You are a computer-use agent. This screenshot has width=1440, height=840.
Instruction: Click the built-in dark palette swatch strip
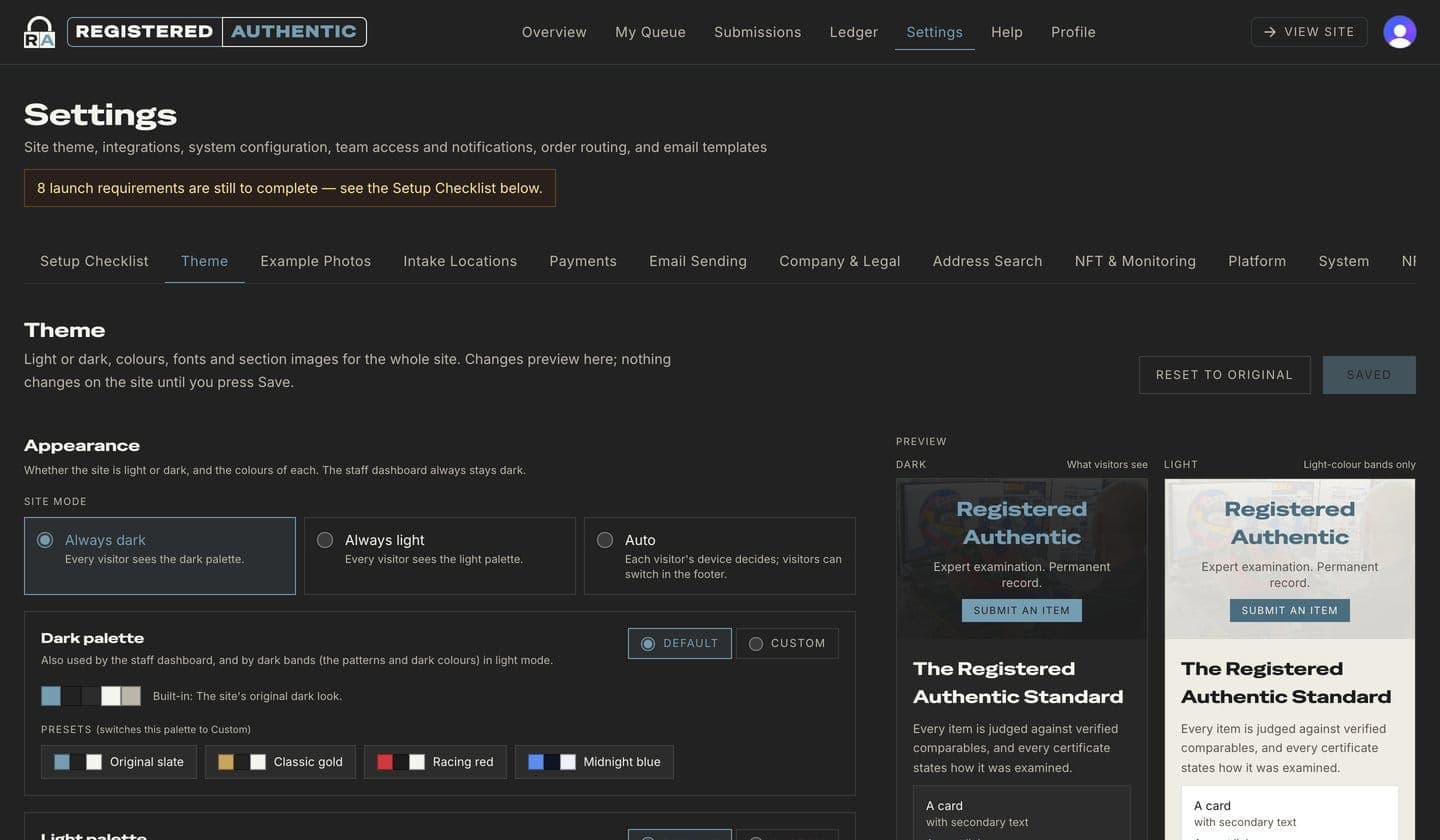coord(91,696)
